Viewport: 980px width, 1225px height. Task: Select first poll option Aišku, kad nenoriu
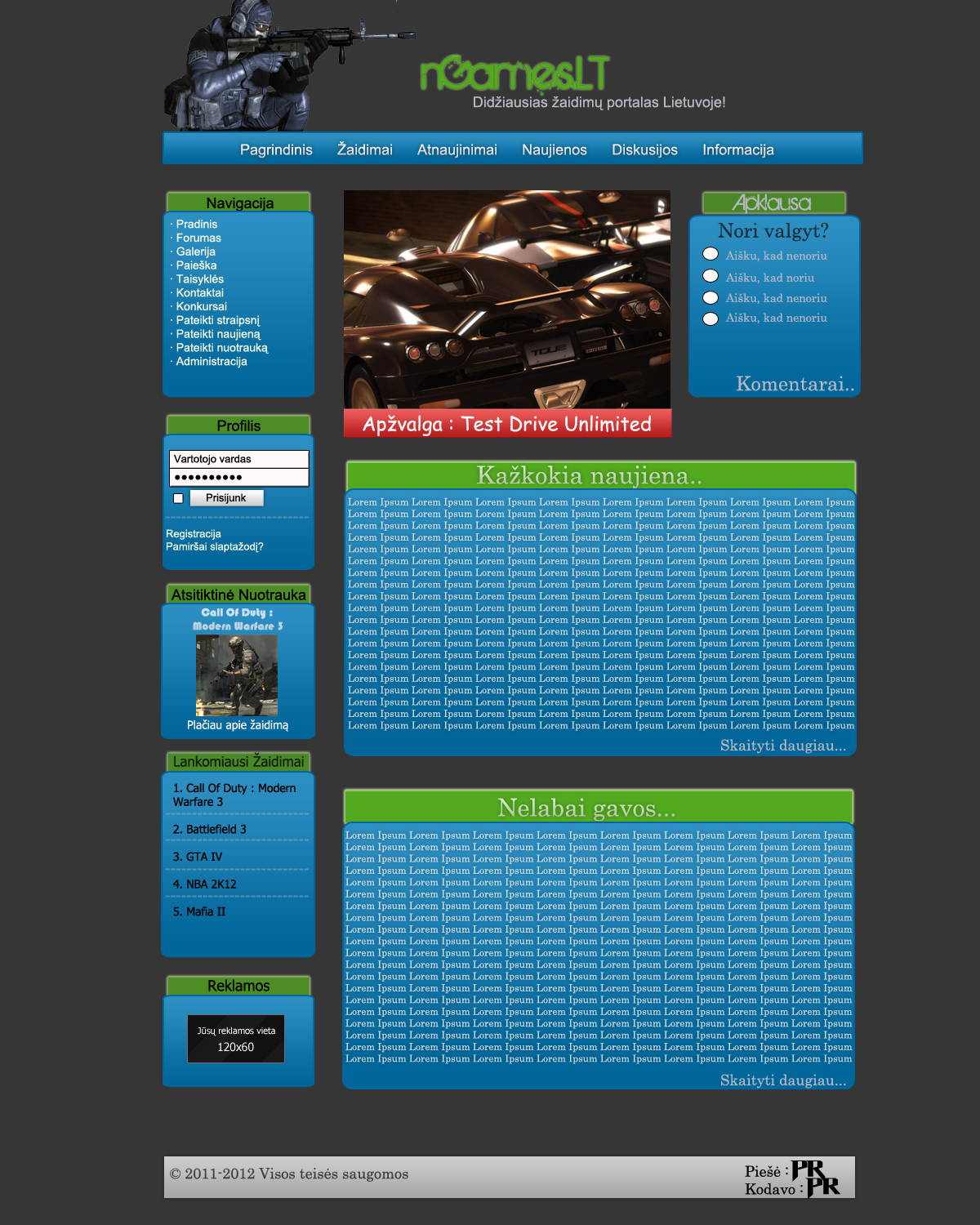click(x=710, y=255)
